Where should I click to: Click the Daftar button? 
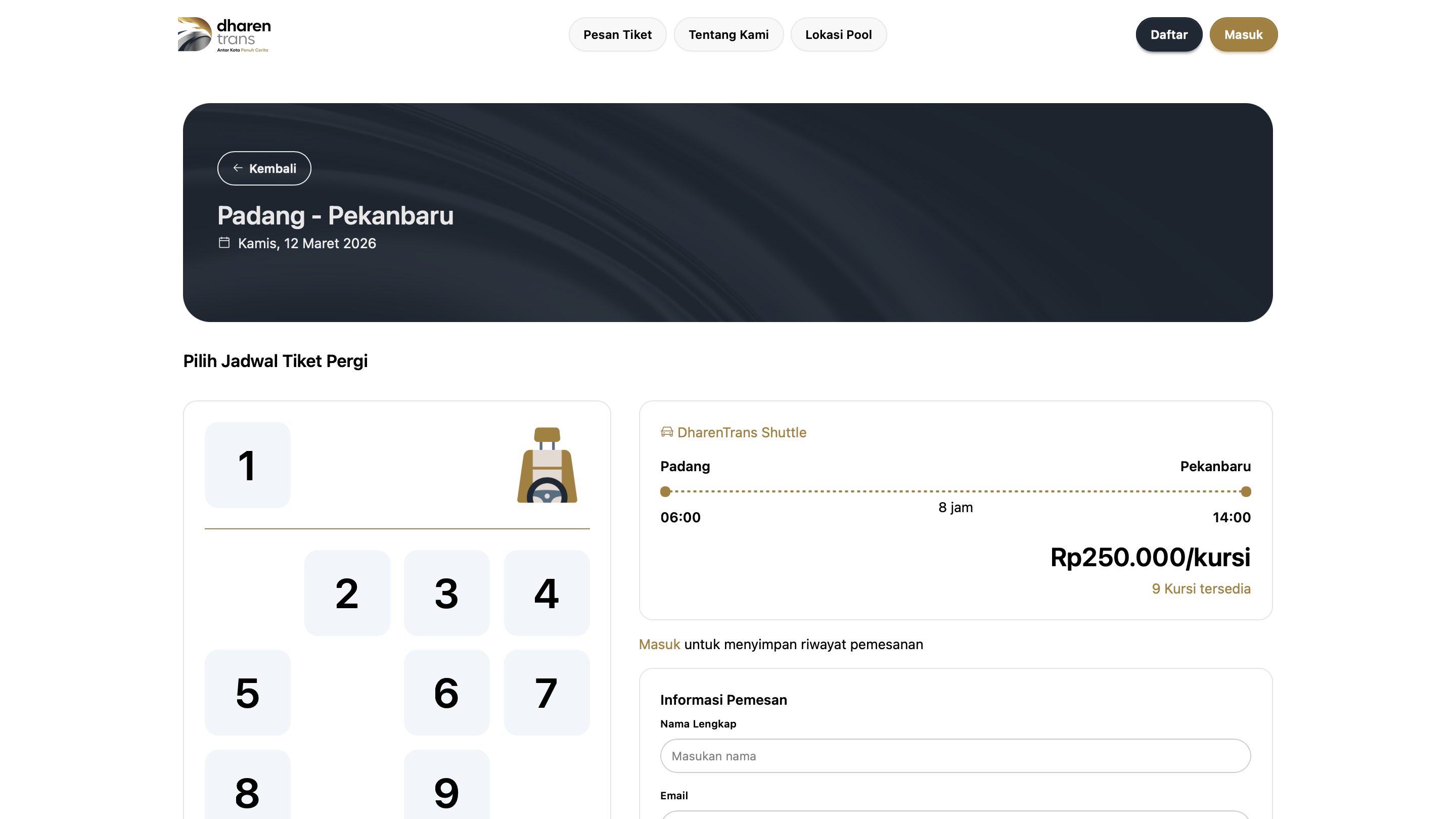[1168, 34]
